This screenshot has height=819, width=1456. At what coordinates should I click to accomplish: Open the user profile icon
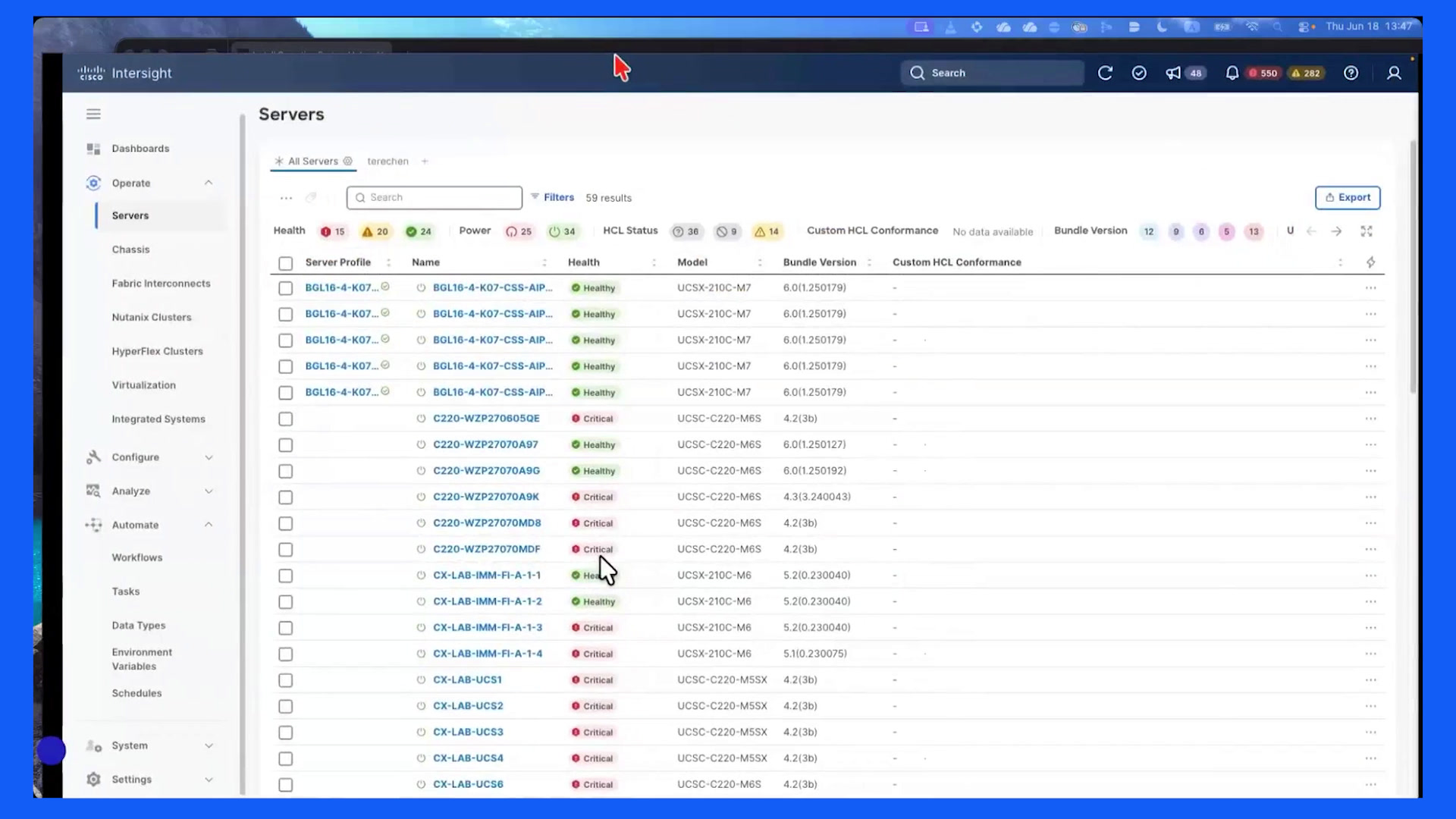(x=1394, y=73)
